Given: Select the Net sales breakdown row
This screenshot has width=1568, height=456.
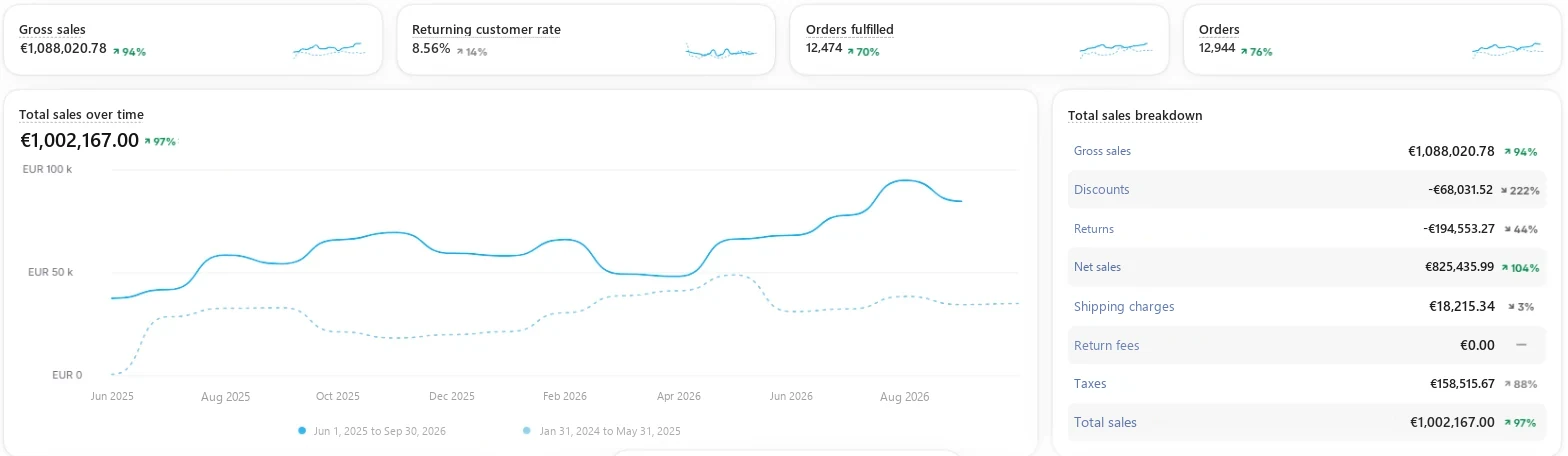Looking at the screenshot, I should pyautogui.click(x=1306, y=267).
